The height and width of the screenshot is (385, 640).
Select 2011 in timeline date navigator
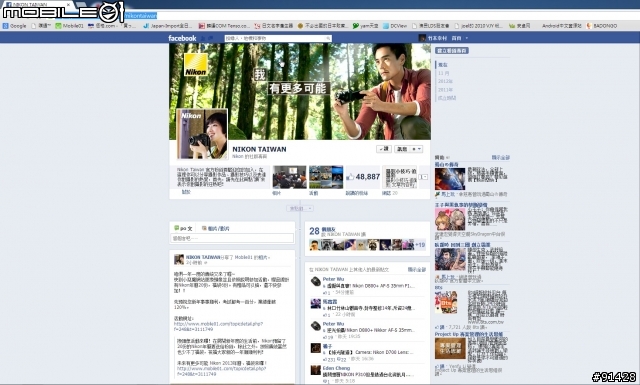pos(445,89)
